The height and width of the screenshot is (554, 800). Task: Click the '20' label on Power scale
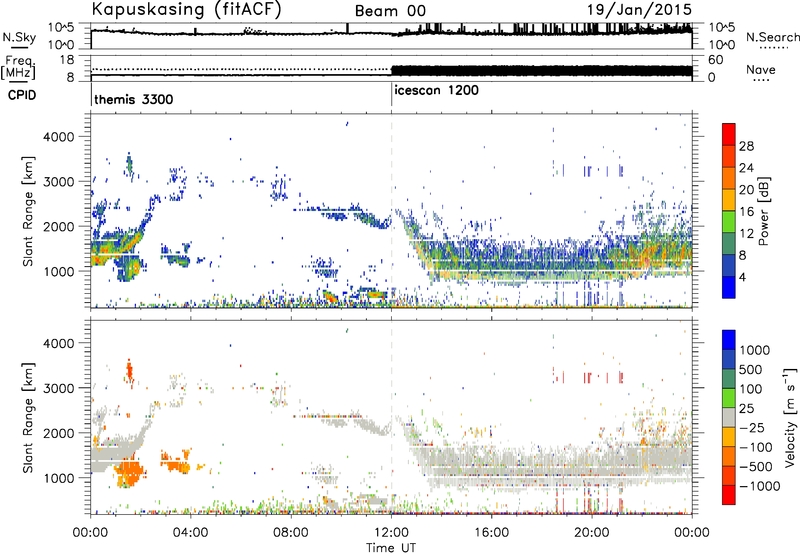tap(746, 190)
